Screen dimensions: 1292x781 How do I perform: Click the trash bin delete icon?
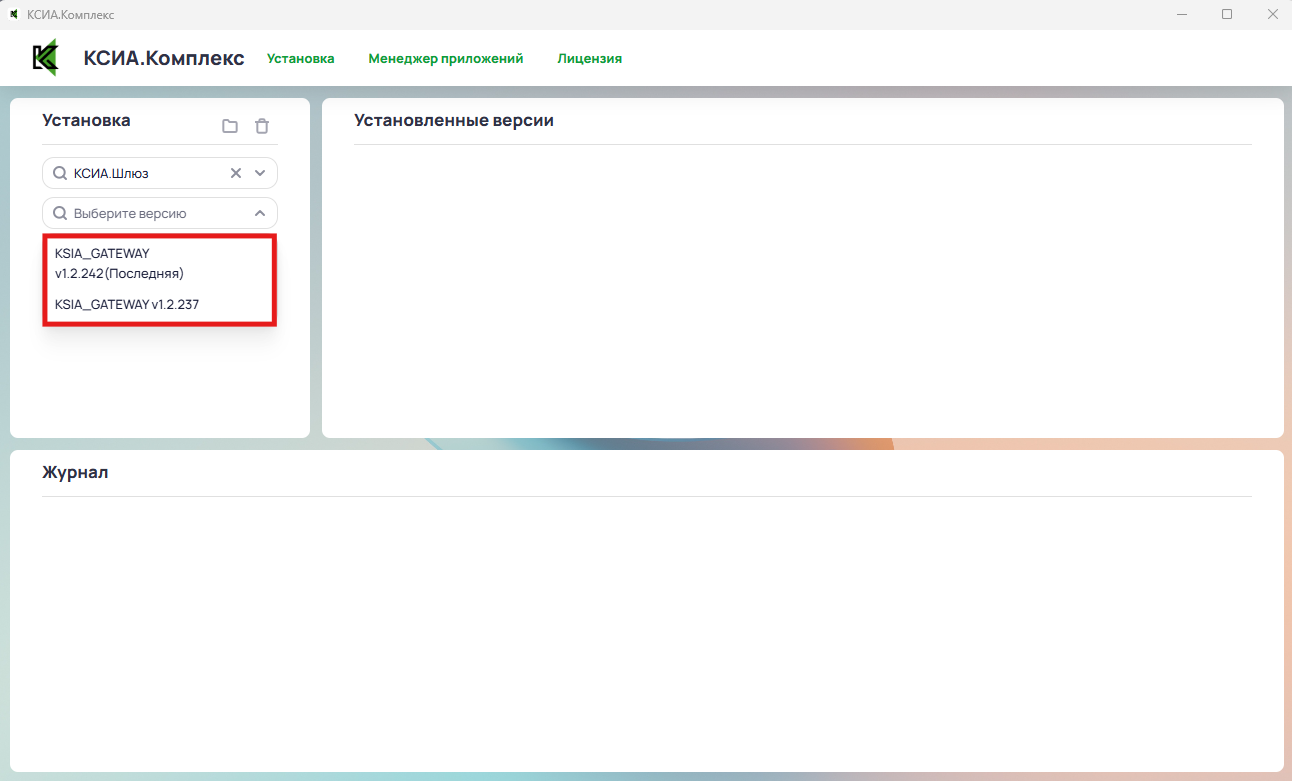point(262,126)
